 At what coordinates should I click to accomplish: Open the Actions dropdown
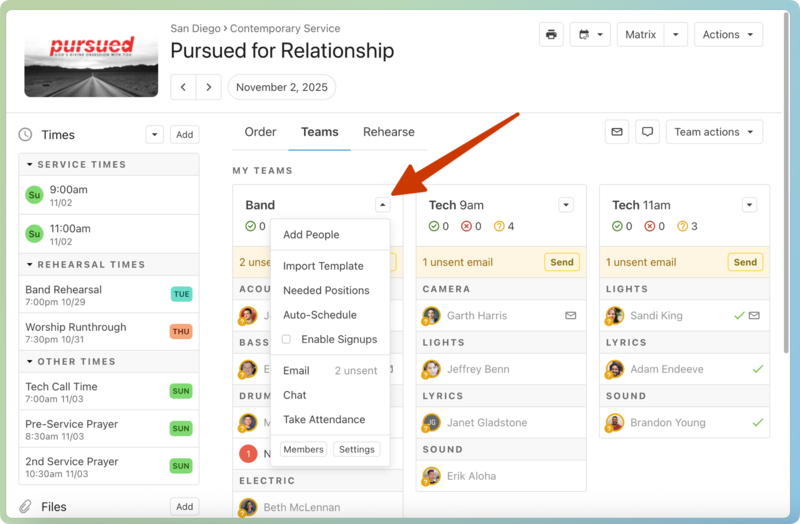tap(728, 35)
